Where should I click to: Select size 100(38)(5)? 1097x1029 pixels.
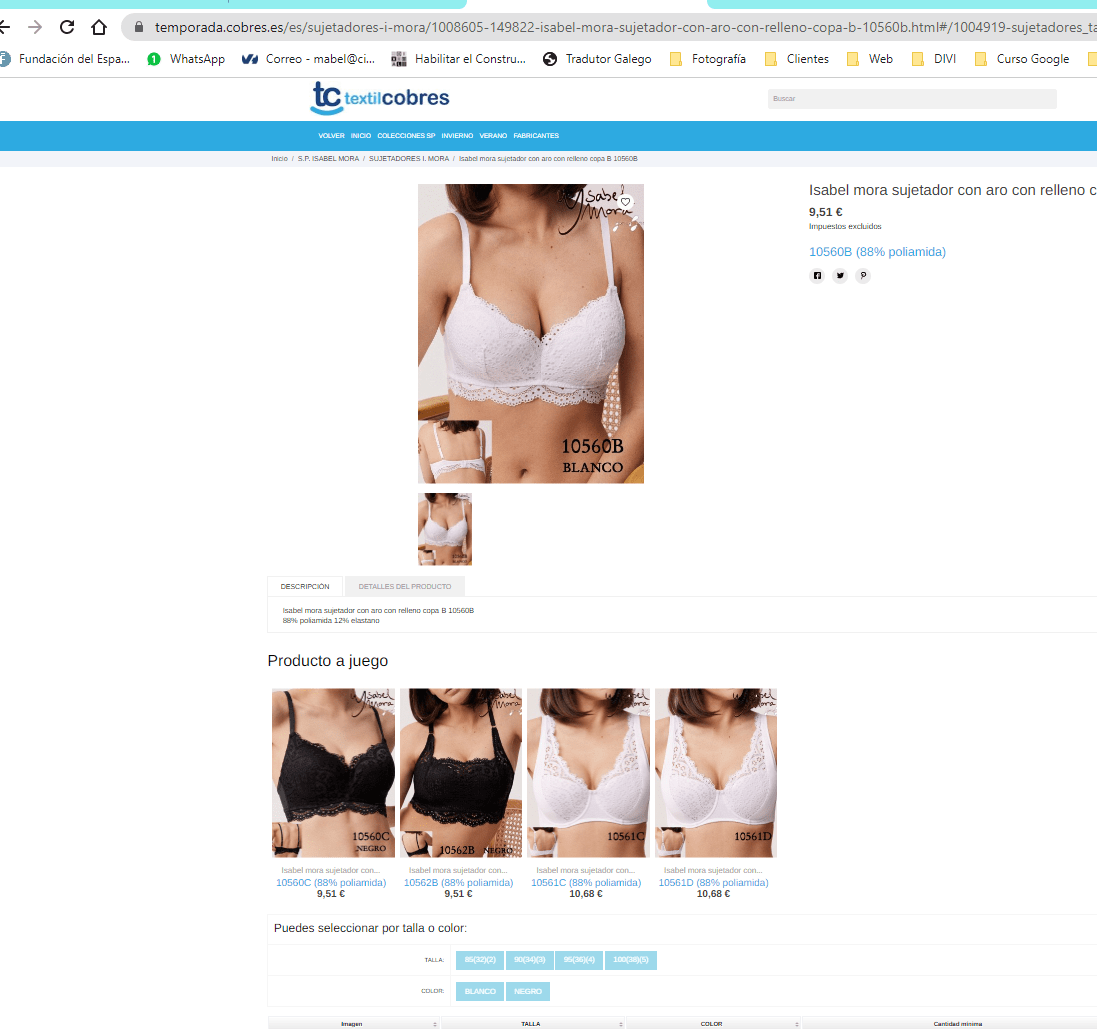pyautogui.click(x=630, y=960)
